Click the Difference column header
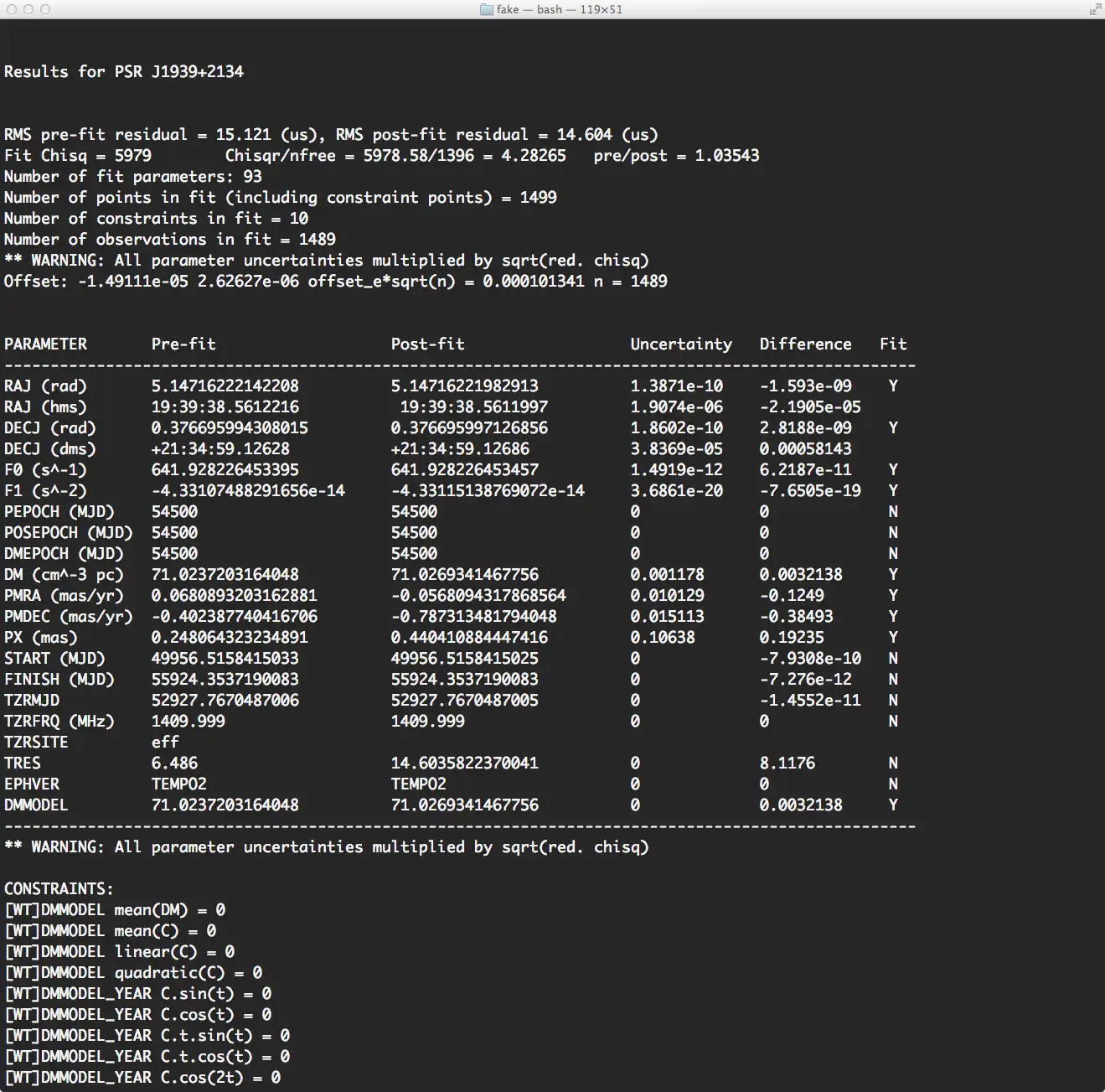The height and width of the screenshot is (1092, 1105). pos(805,344)
